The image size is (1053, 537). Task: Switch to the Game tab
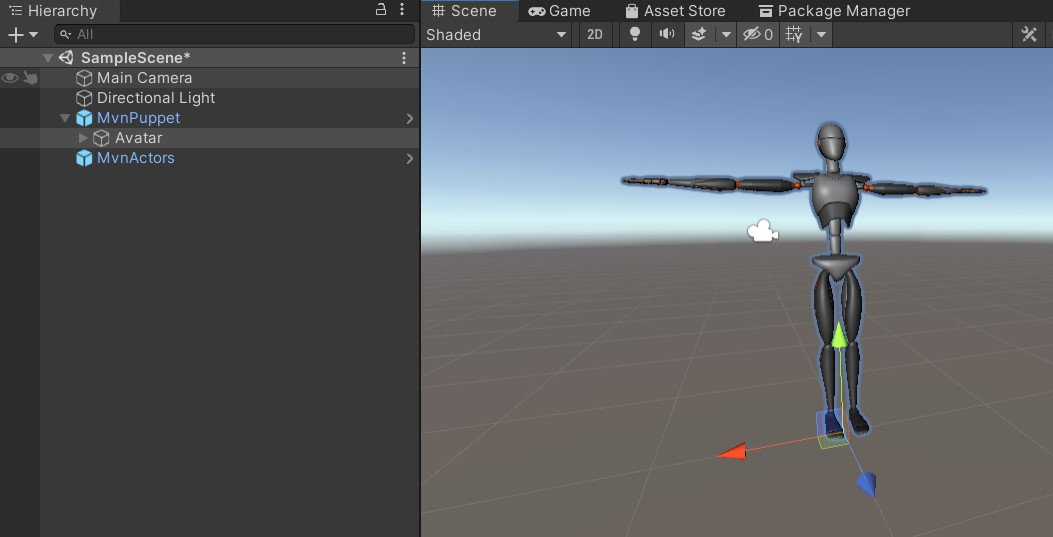click(559, 11)
